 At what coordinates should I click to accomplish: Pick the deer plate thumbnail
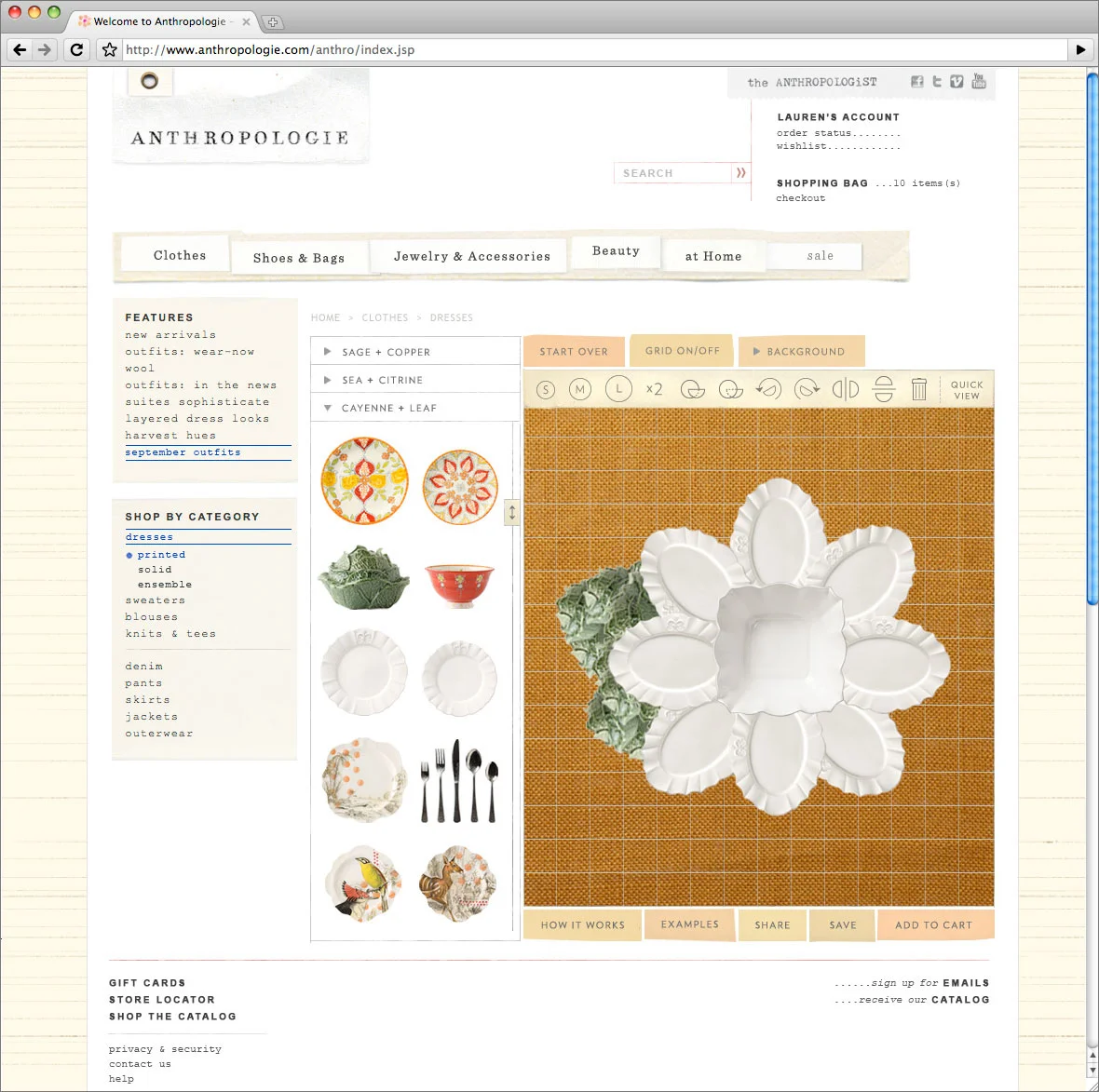point(457,883)
